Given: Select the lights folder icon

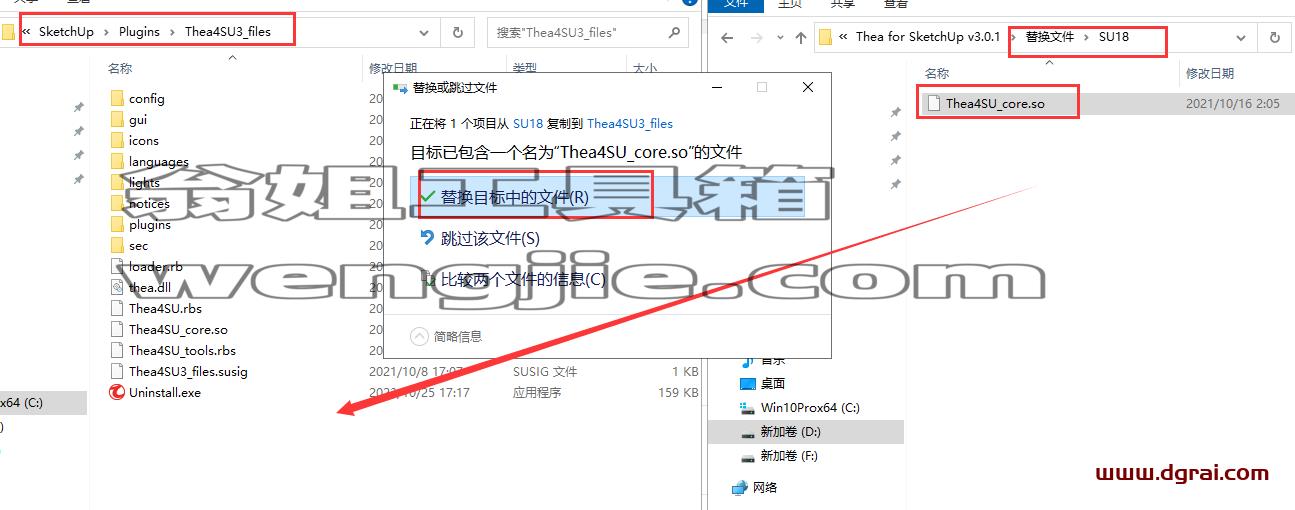Looking at the screenshot, I should coord(117,182).
